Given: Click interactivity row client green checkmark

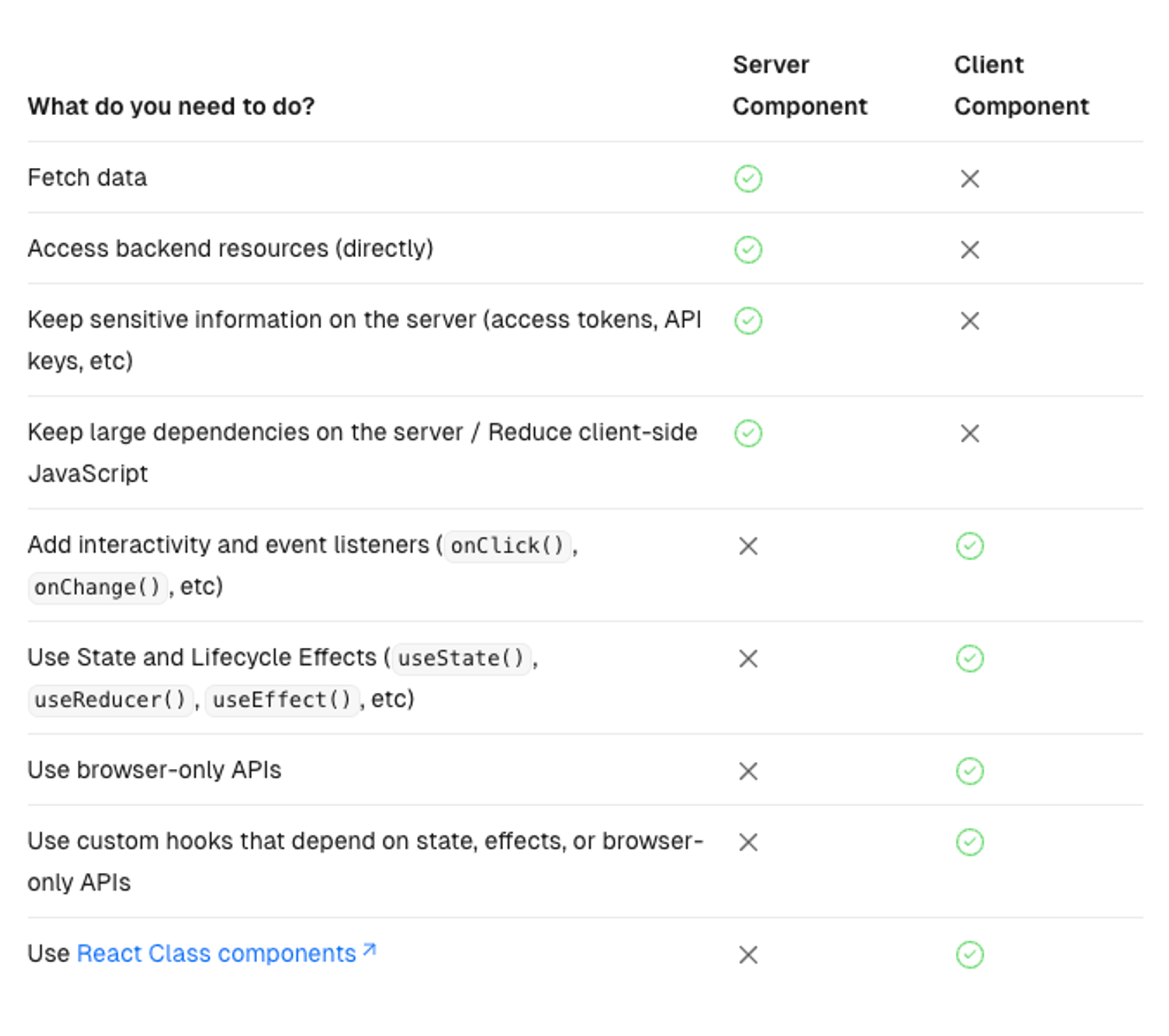Looking at the screenshot, I should tap(970, 546).
